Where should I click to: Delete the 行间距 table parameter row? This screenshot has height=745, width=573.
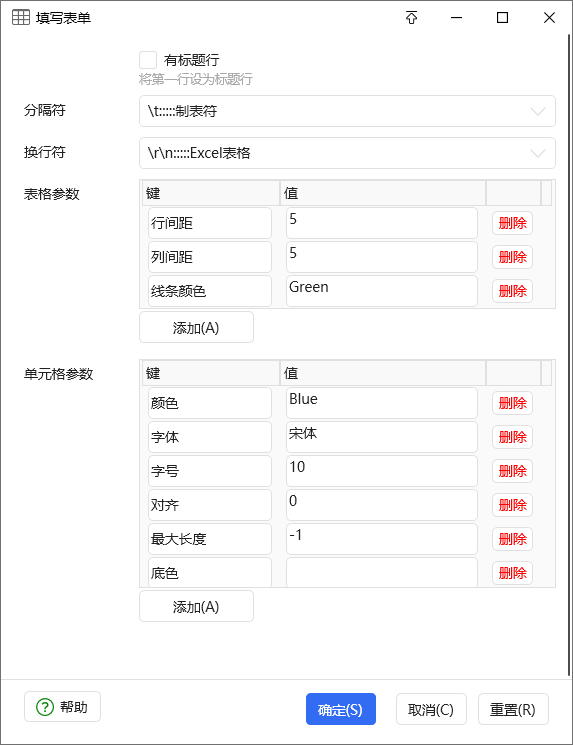512,223
